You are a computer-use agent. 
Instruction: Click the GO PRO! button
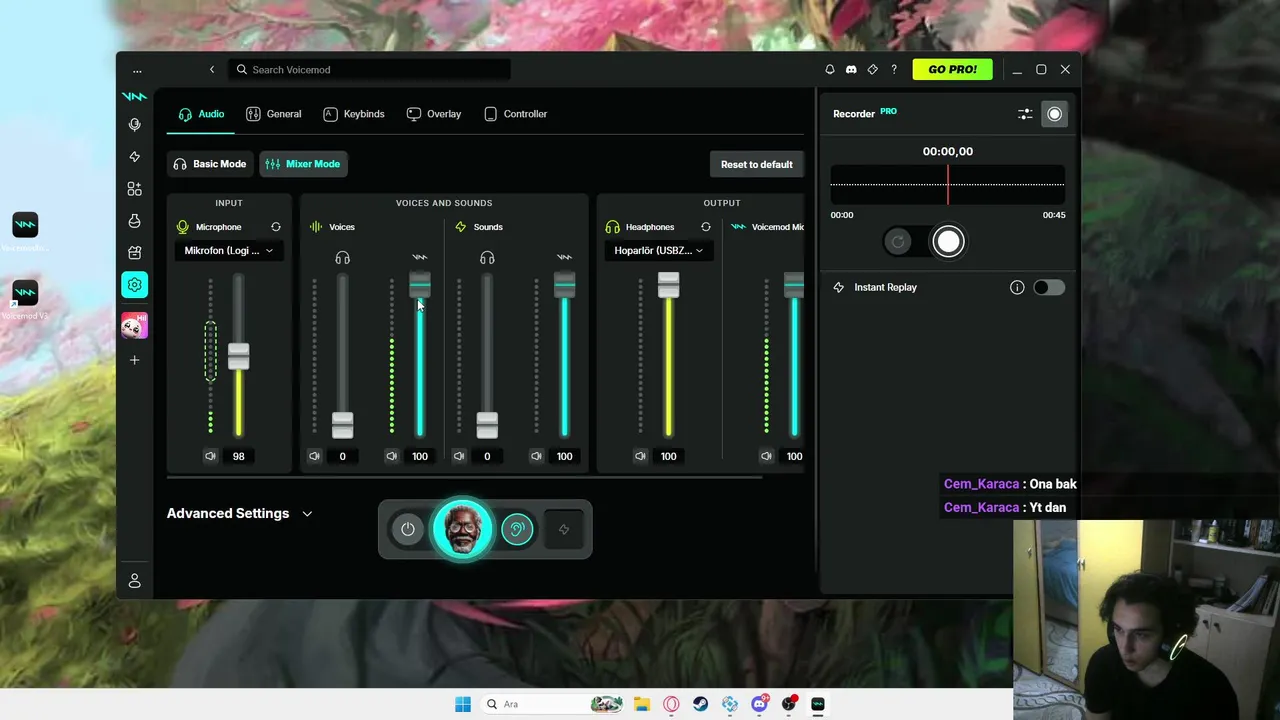coord(952,70)
